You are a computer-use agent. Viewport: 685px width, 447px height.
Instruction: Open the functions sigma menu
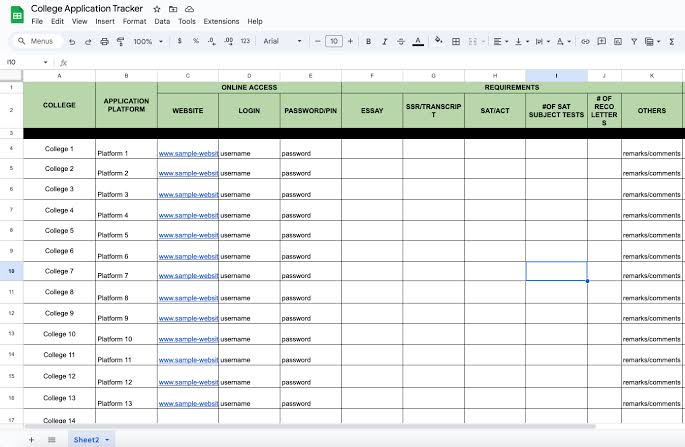pyautogui.click(x=672, y=42)
